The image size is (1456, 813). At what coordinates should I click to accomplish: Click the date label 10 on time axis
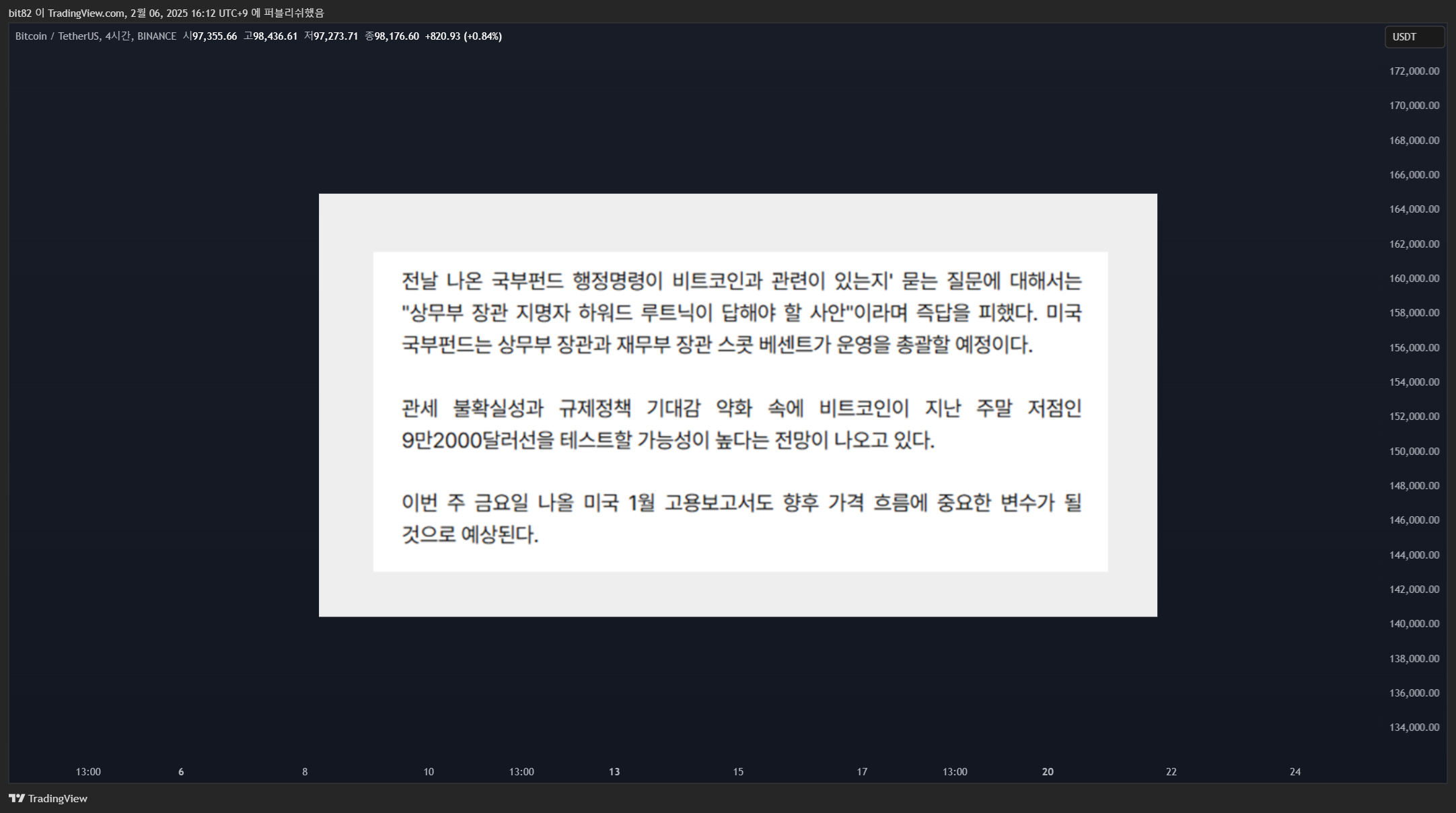click(429, 772)
